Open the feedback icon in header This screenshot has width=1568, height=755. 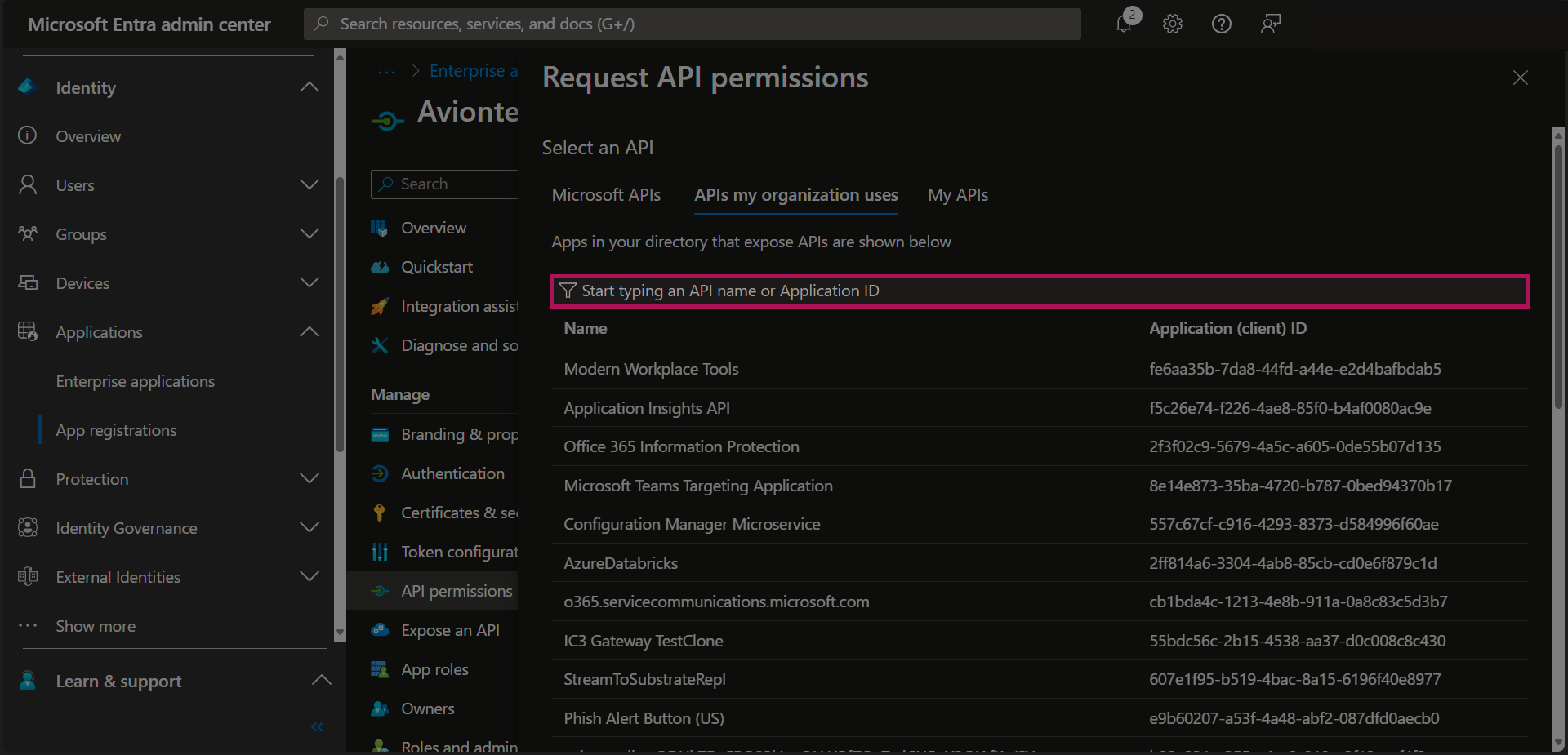[x=1270, y=24]
